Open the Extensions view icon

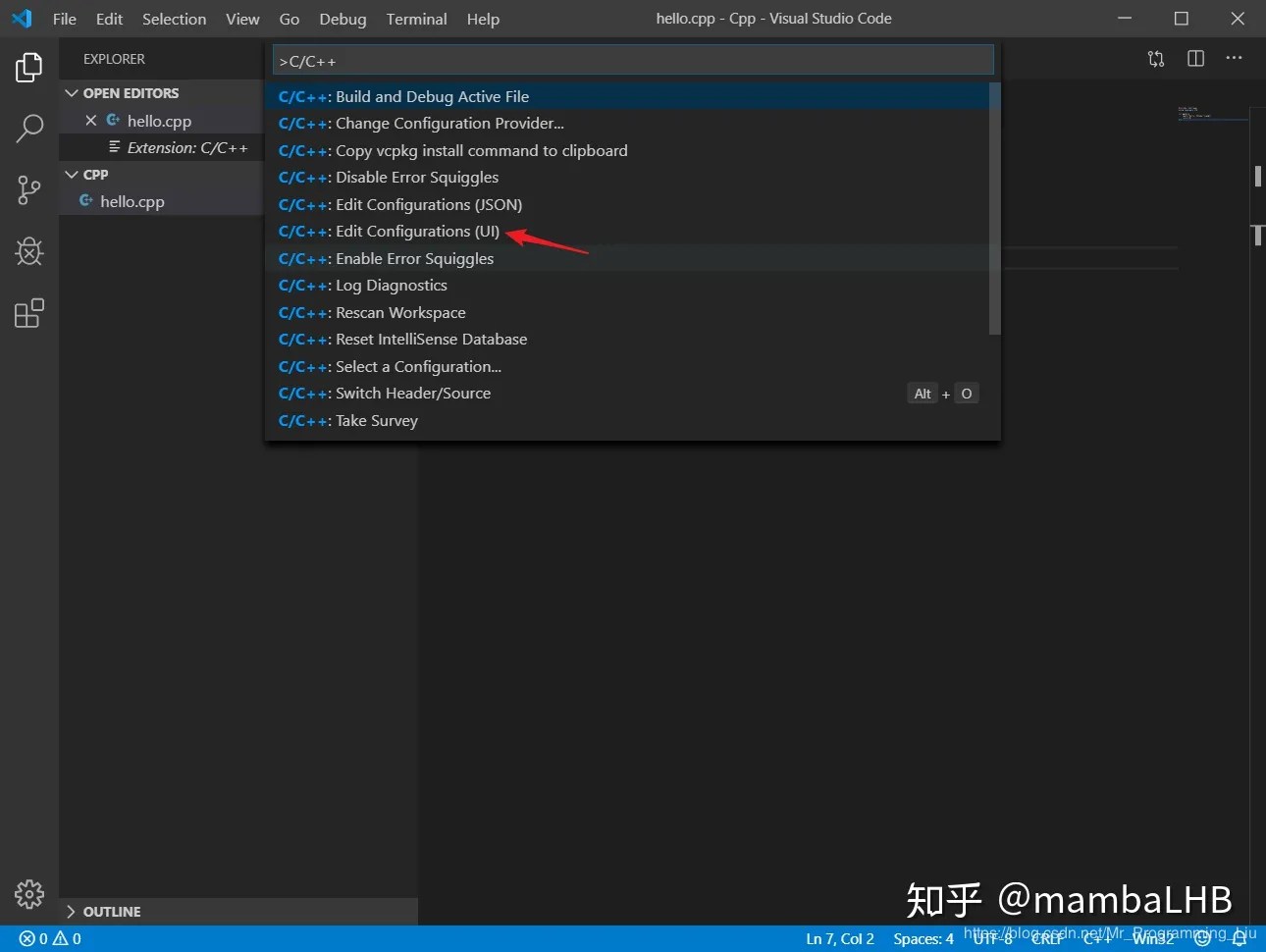coord(29,313)
